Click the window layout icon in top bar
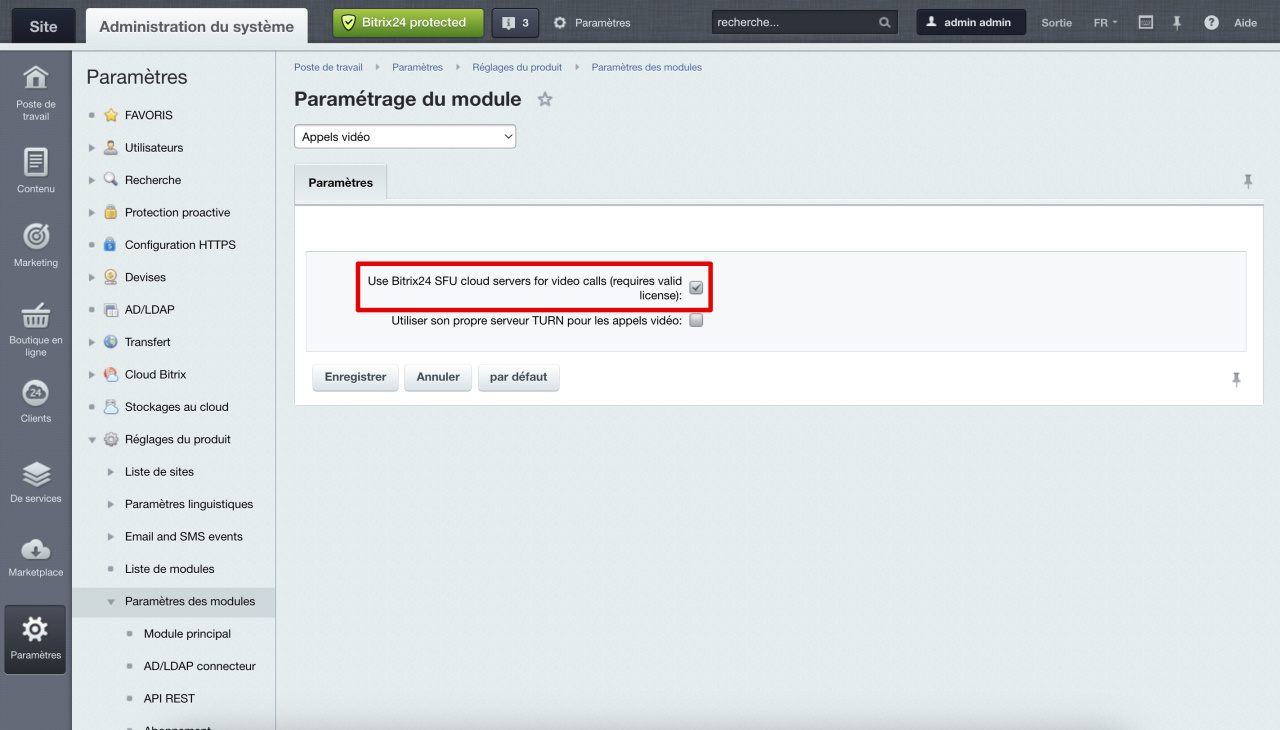This screenshot has height=730, width=1280. [x=1146, y=22]
